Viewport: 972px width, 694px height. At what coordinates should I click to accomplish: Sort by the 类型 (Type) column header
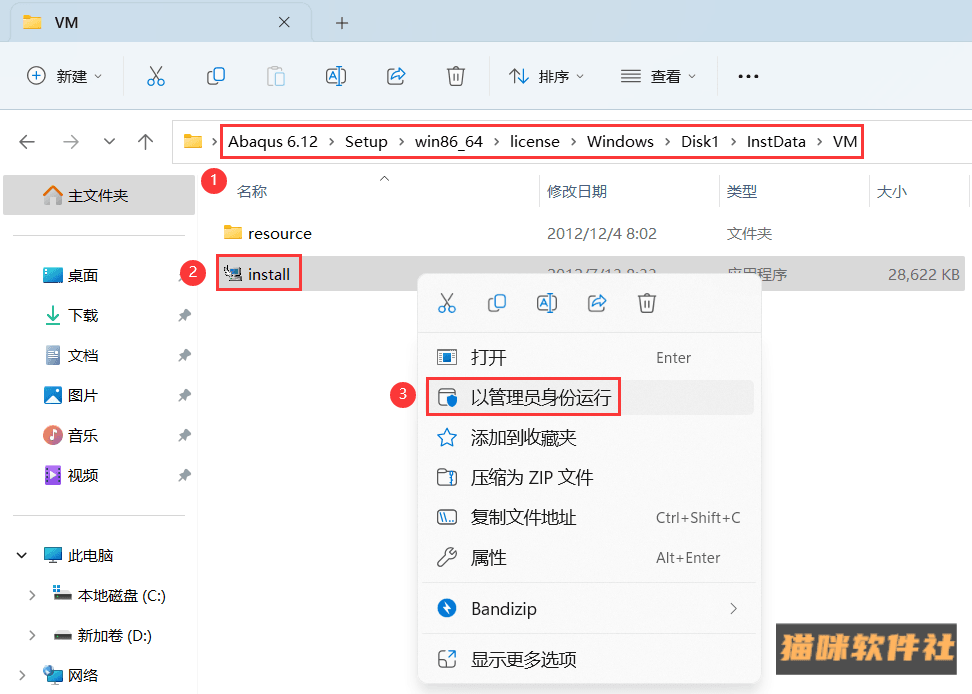tap(741, 191)
